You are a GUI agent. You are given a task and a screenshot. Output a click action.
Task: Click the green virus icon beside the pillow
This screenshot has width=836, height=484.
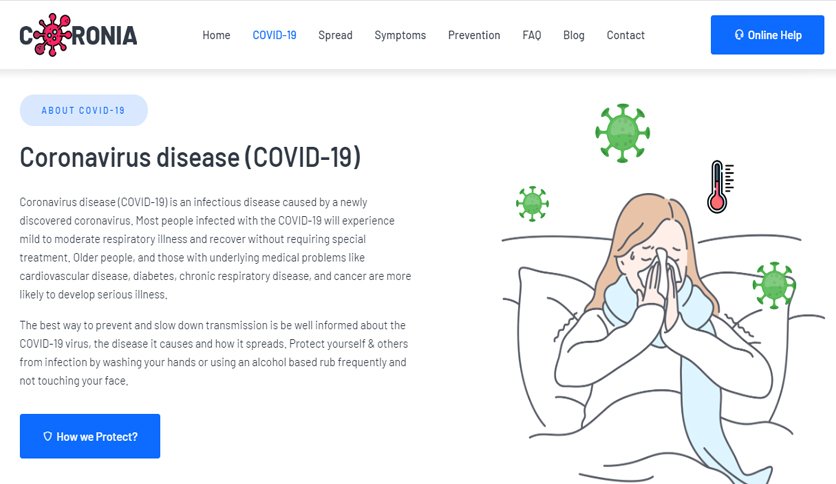click(x=774, y=285)
